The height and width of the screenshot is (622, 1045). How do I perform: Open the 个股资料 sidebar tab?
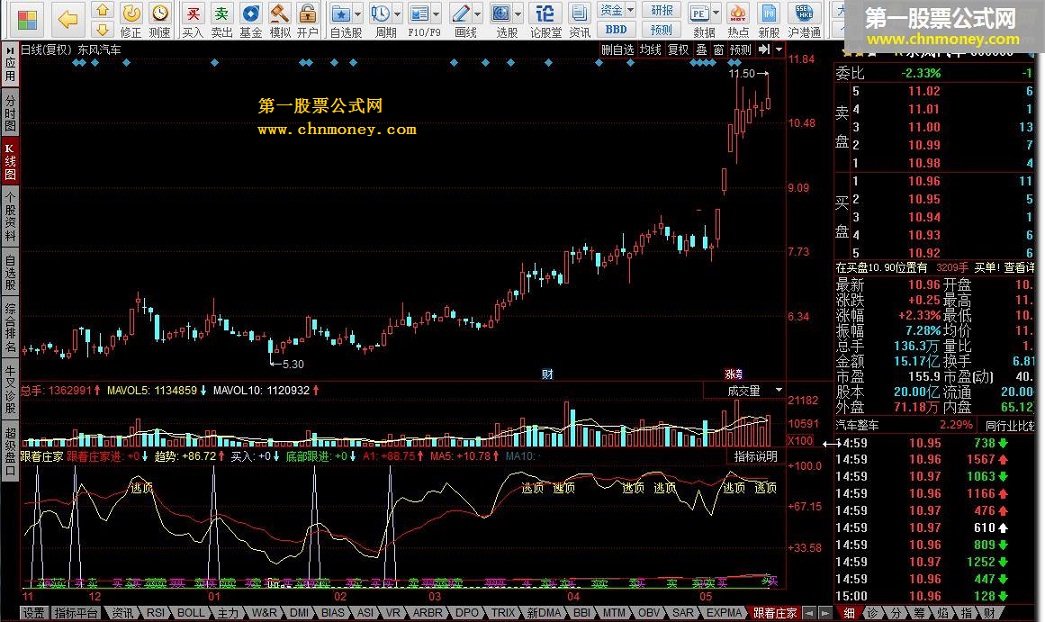point(10,216)
